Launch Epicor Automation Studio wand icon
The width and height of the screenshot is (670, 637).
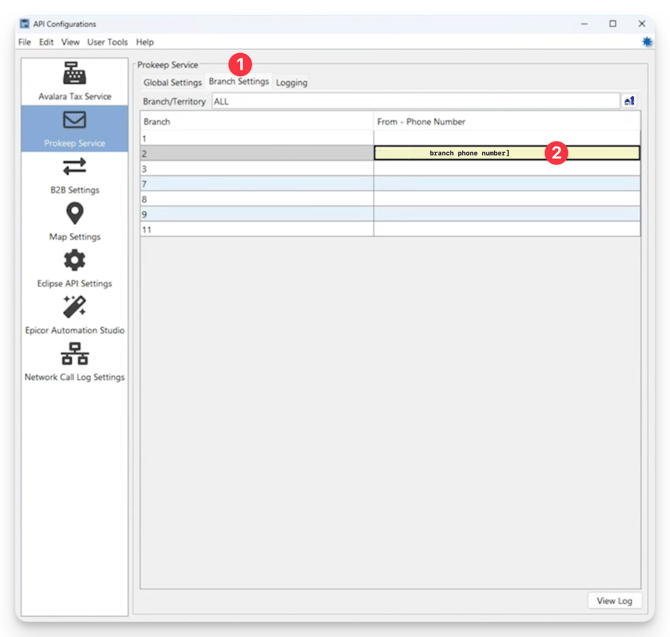[x=74, y=307]
